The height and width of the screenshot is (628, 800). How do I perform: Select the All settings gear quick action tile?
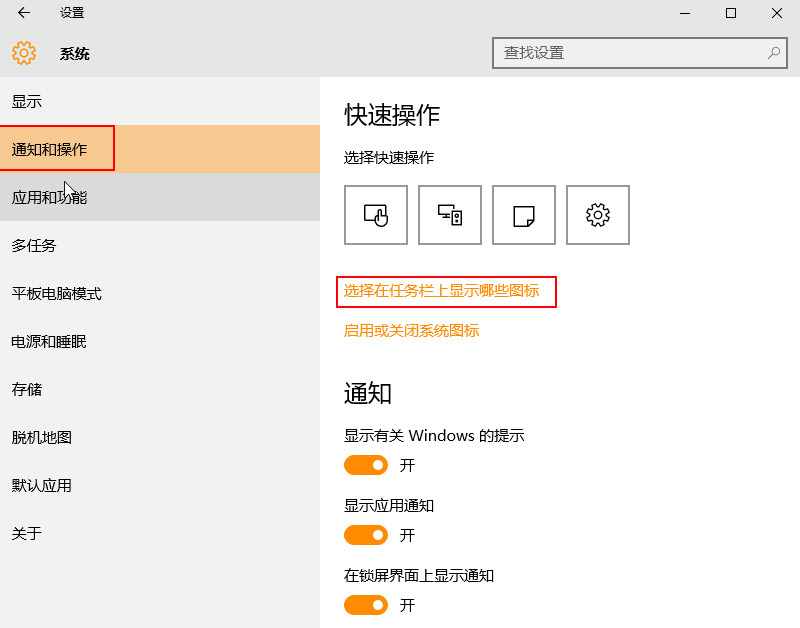point(598,215)
